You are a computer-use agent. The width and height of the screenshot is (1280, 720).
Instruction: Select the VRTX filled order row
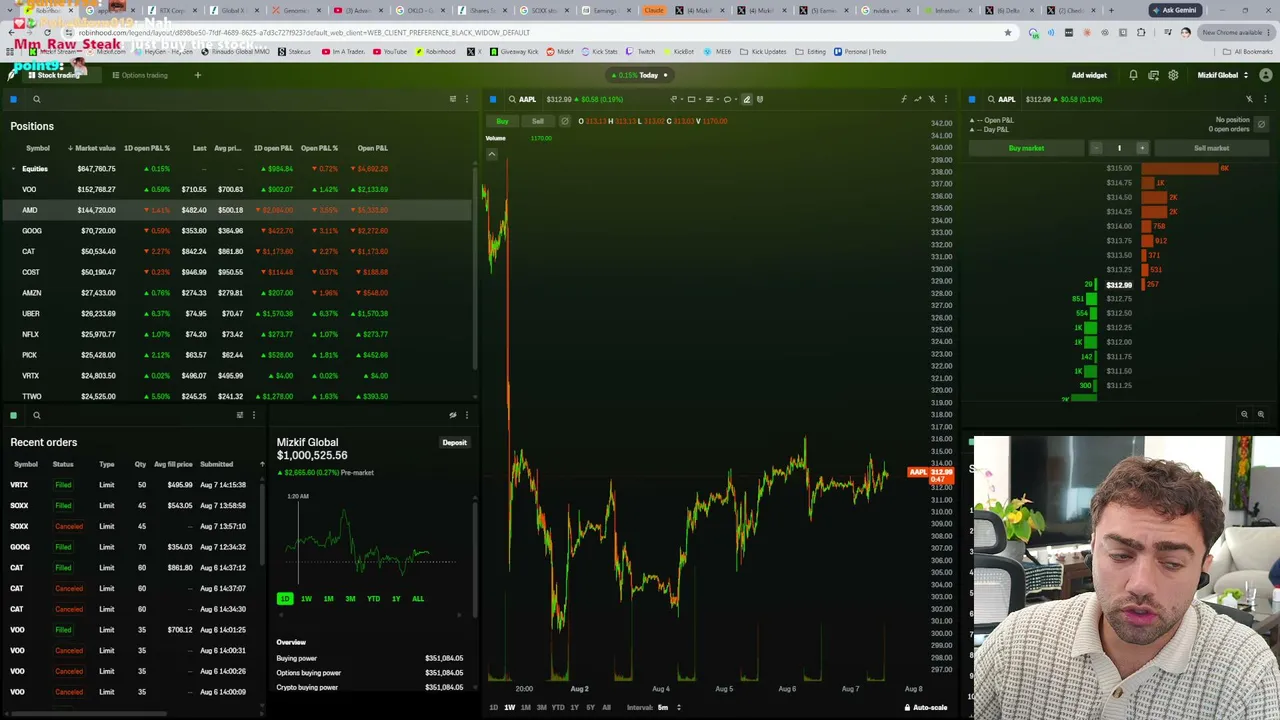(x=132, y=485)
